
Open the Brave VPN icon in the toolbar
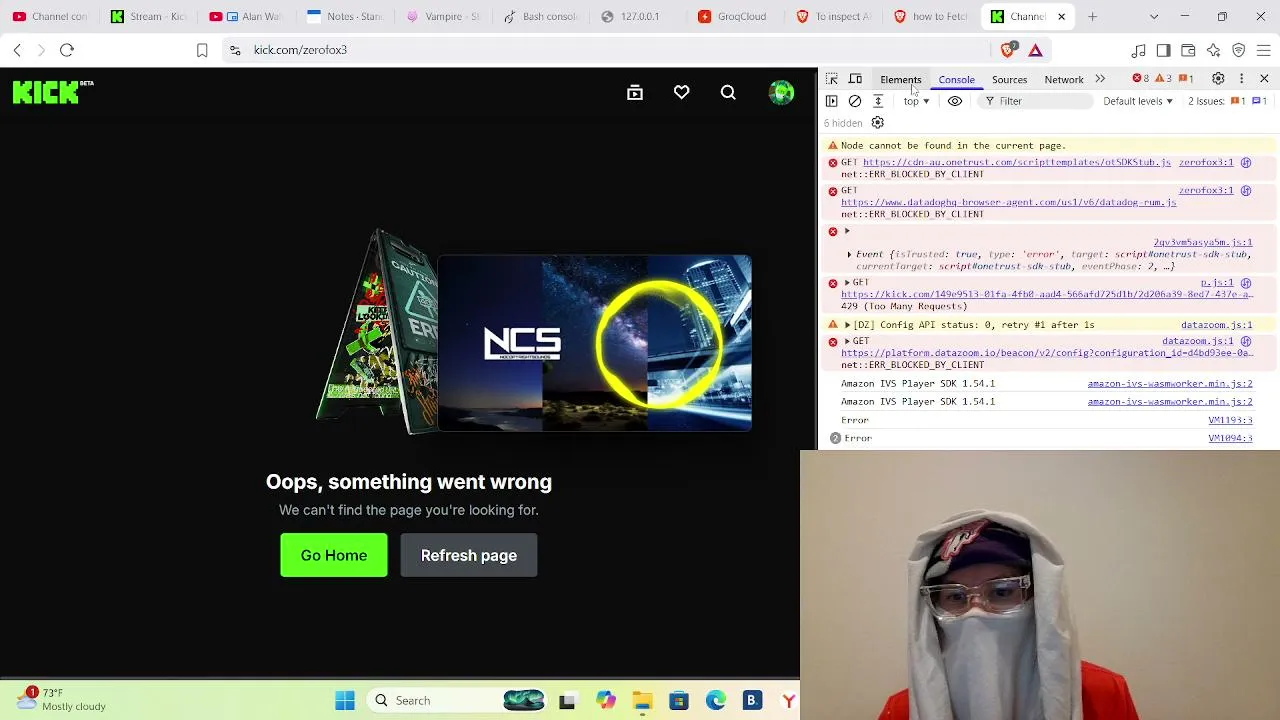[x=1239, y=50]
